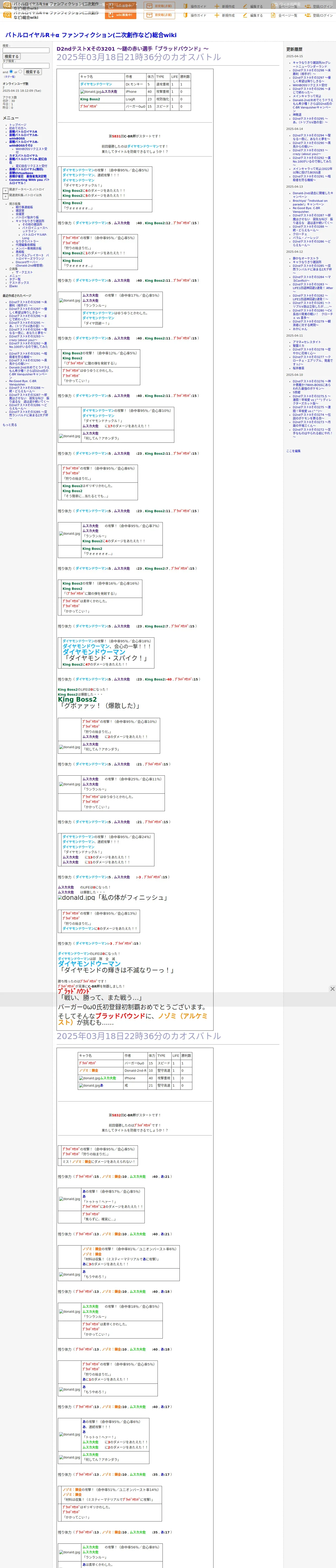Open バトロイ駄弁り板 link

click(27, 217)
